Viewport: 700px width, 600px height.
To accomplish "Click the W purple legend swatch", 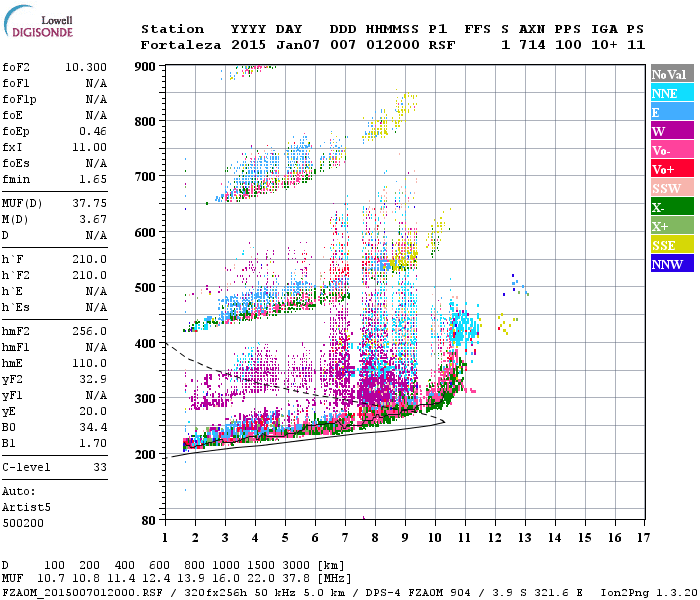I will pos(672,131).
